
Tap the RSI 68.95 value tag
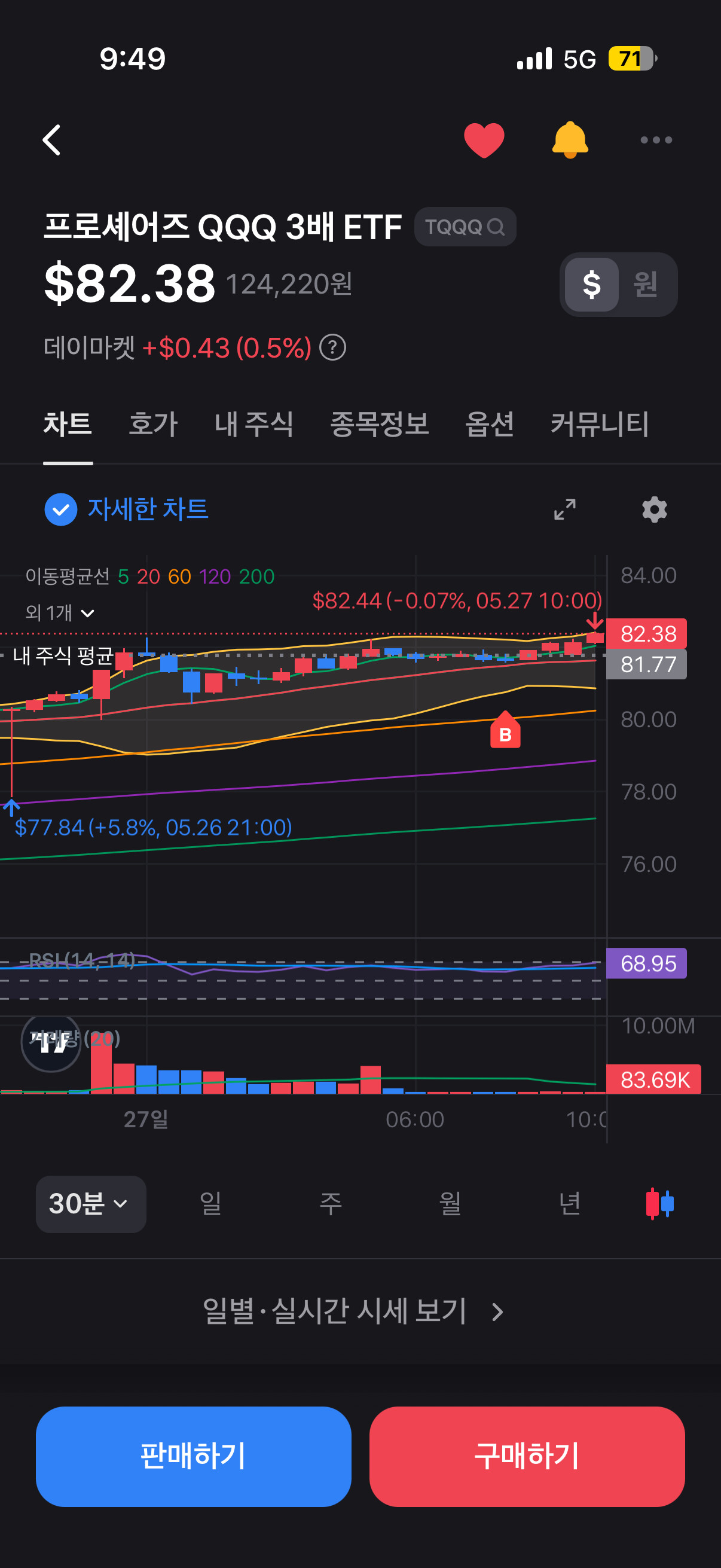coord(646,963)
